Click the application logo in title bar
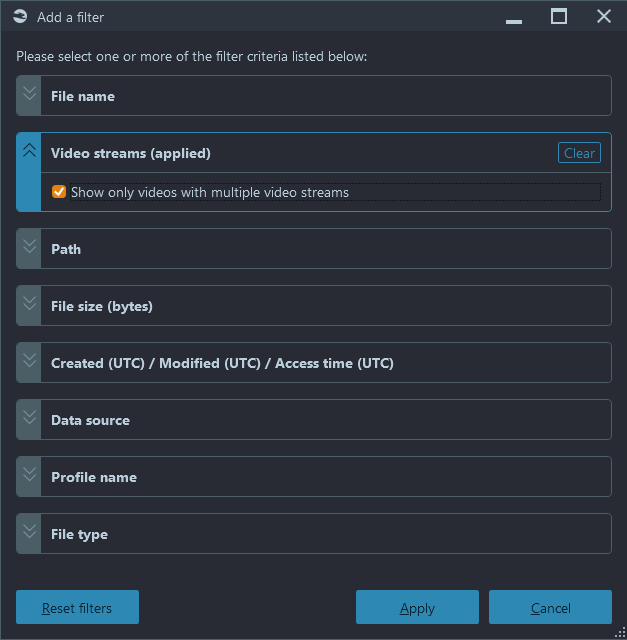The height and width of the screenshot is (640, 627). (20, 17)
